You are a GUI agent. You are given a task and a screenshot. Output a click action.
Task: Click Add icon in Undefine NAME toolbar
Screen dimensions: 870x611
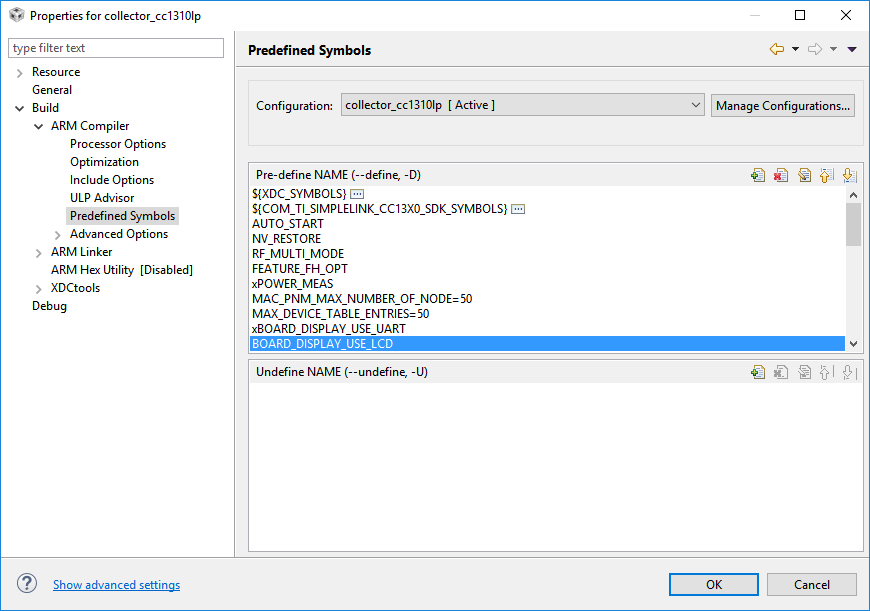pyautogui.click(x=758, y=372)
